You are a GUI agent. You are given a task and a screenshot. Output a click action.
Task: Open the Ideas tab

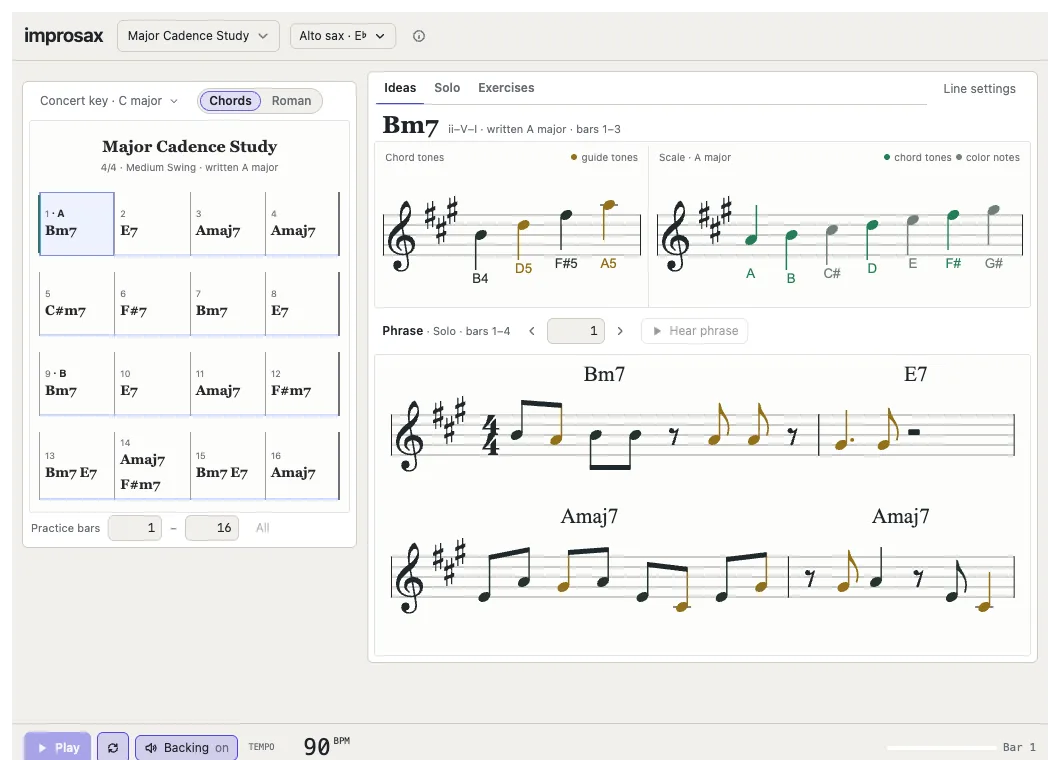click(400, 88)
